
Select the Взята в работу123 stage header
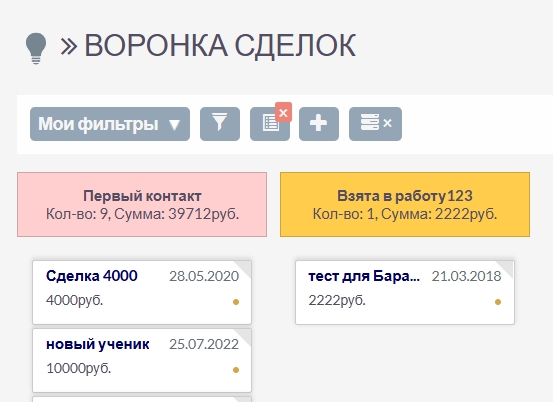(x=405, y=205)
